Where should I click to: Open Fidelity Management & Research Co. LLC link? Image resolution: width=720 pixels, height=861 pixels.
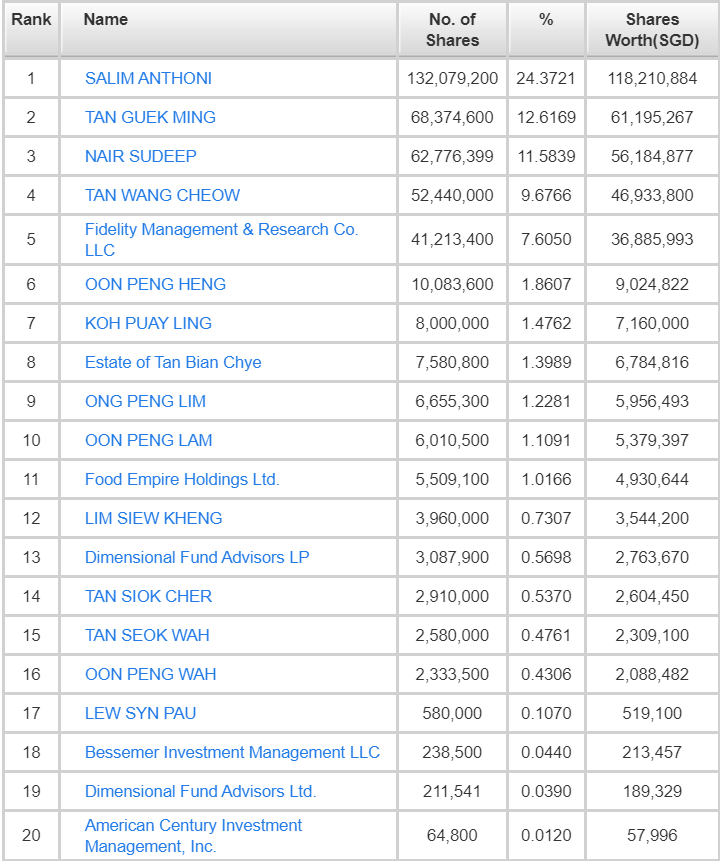tap(221, 230)
